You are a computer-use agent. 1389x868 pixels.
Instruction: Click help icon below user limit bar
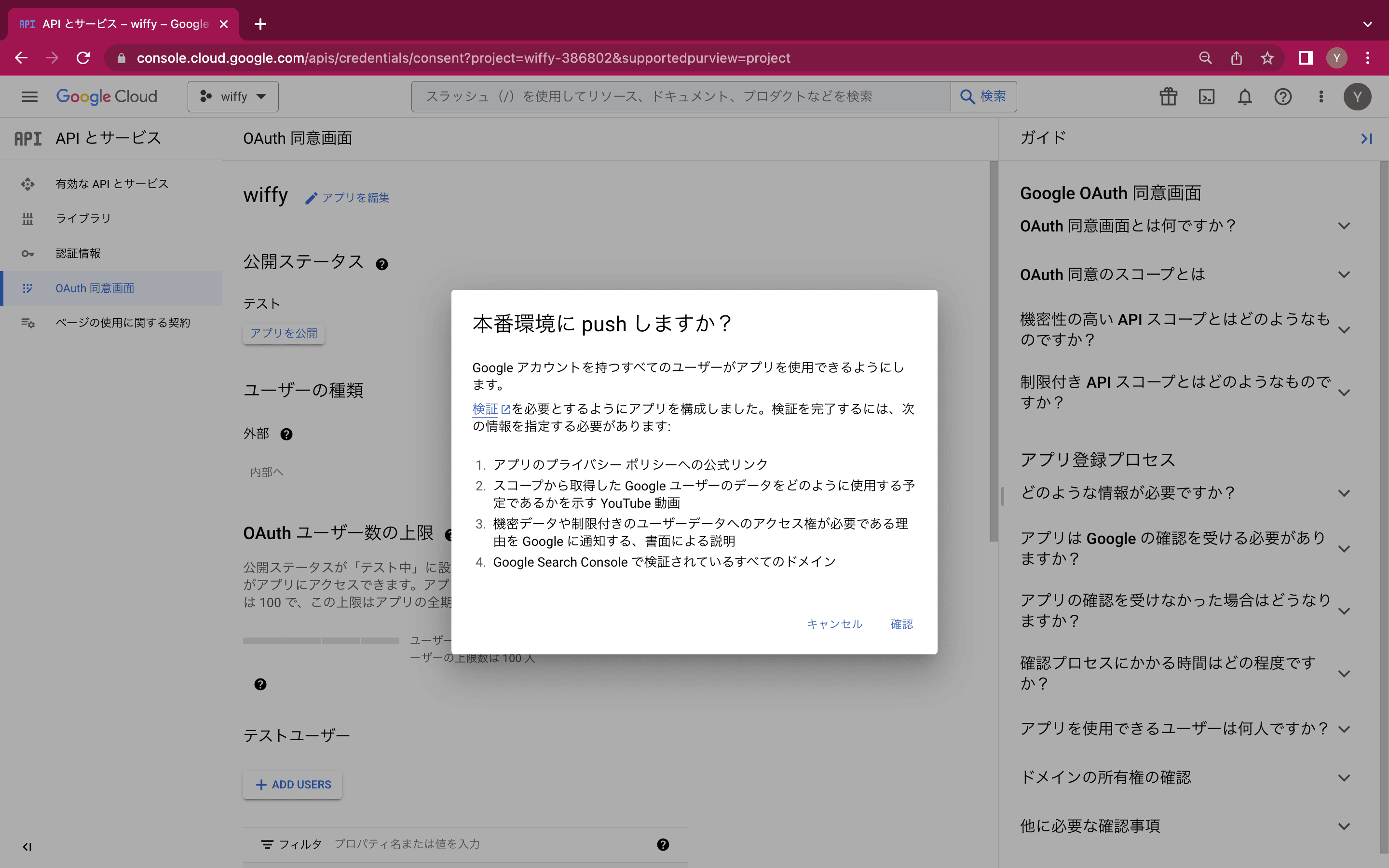tap(260, 684)
